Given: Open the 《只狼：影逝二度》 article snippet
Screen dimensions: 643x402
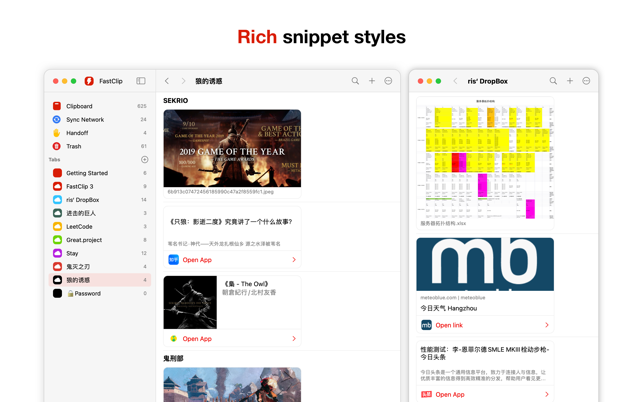Looking at the screenshot, I should click(232, 229).
